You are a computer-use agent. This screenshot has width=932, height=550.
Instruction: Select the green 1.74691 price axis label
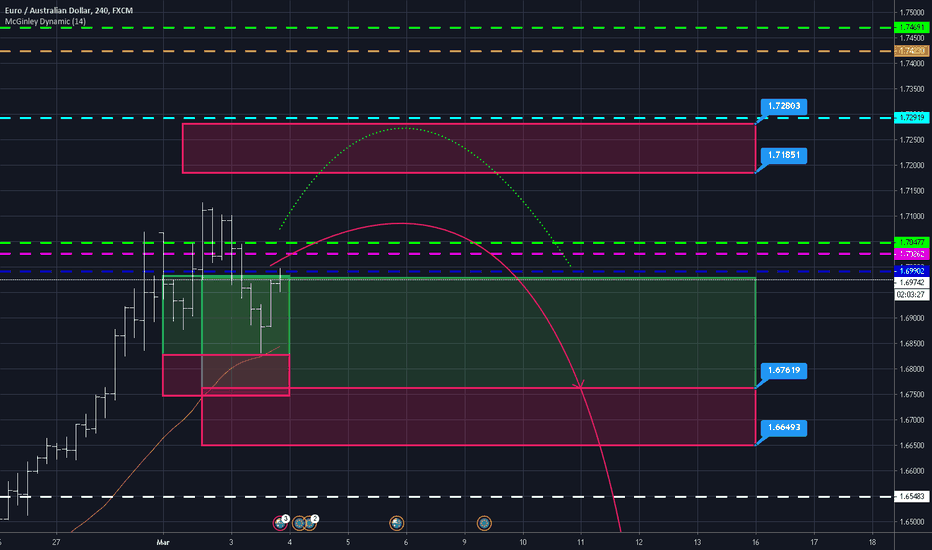pyautogui.click(x=911, y=27)
